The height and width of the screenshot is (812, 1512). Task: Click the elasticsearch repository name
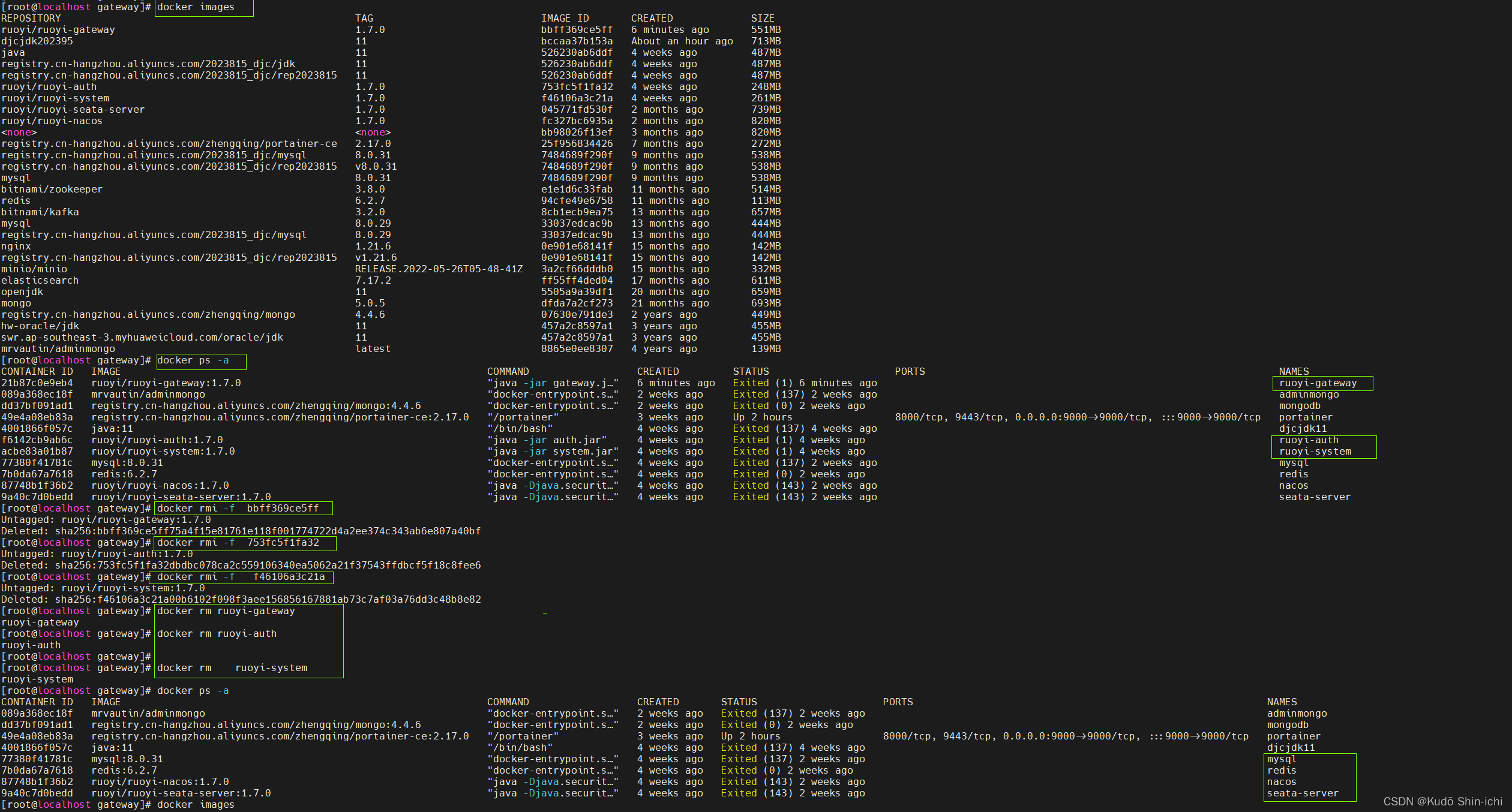40,281
